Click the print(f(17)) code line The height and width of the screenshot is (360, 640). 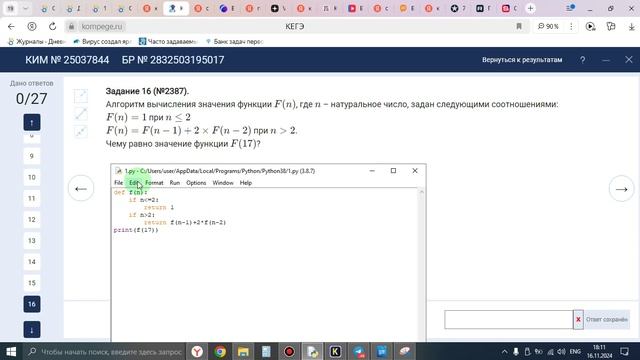click(136, 230)
